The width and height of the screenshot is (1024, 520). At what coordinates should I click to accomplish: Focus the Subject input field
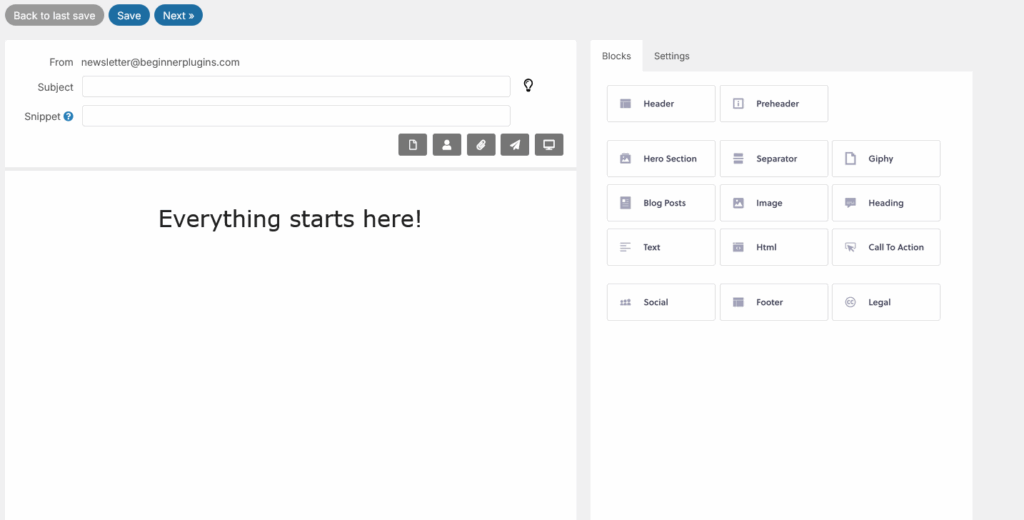[x=296, y=86]
